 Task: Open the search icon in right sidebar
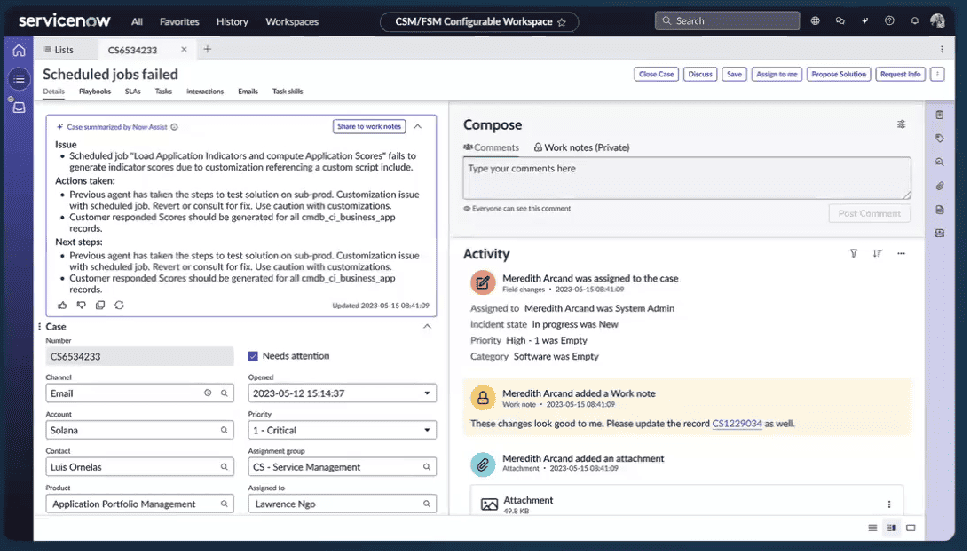[x=939, y=162]
